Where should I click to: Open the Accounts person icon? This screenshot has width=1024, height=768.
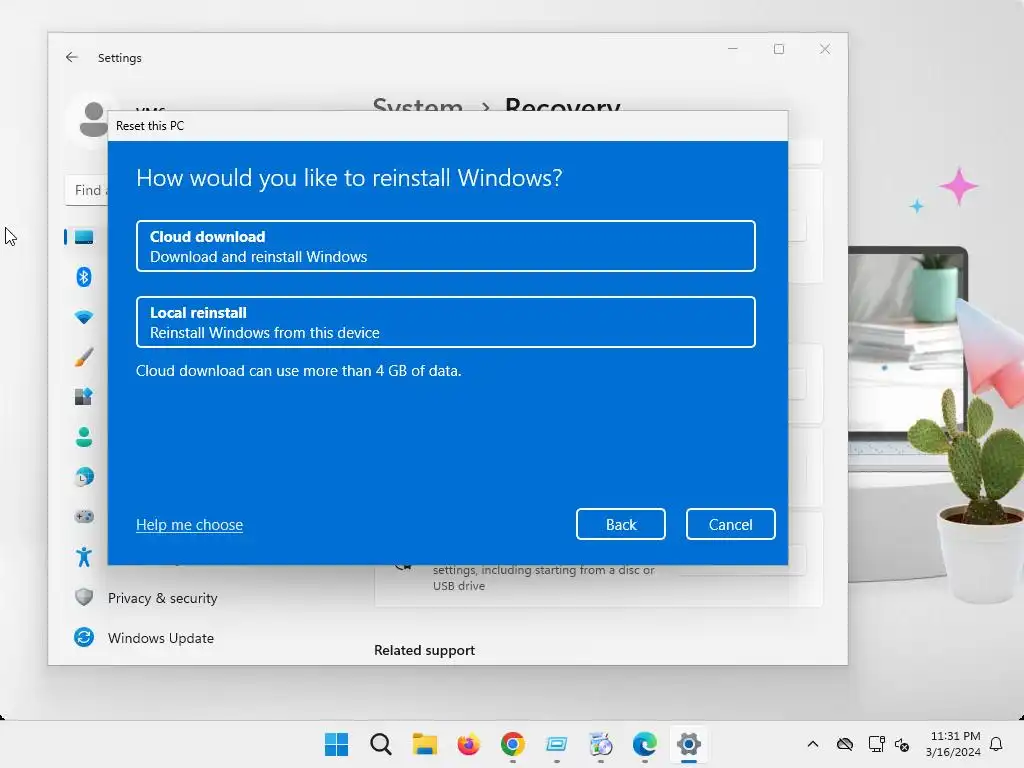click(x=84, y=437)
